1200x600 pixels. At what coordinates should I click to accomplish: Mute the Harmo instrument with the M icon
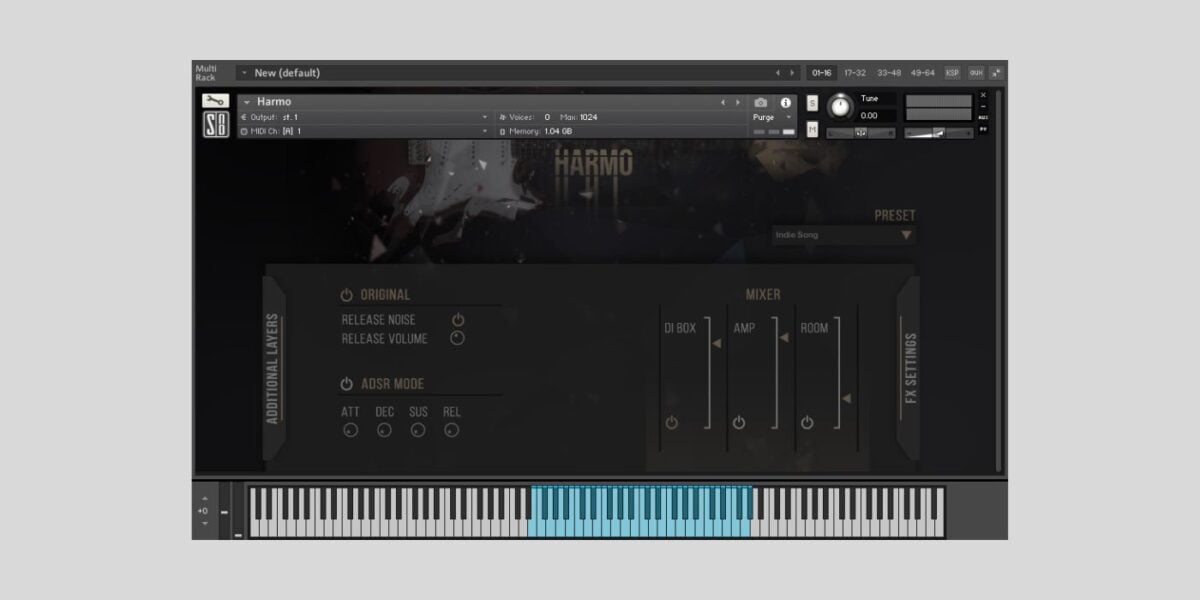click(x=810, y=126)
